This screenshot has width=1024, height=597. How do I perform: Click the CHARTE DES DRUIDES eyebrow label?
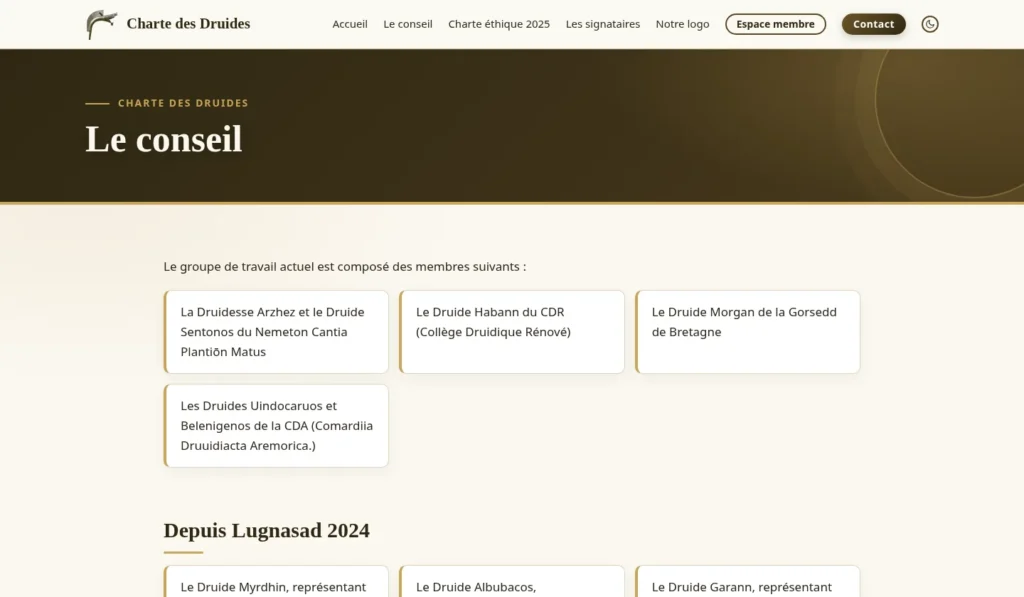(x=183, y=103)
